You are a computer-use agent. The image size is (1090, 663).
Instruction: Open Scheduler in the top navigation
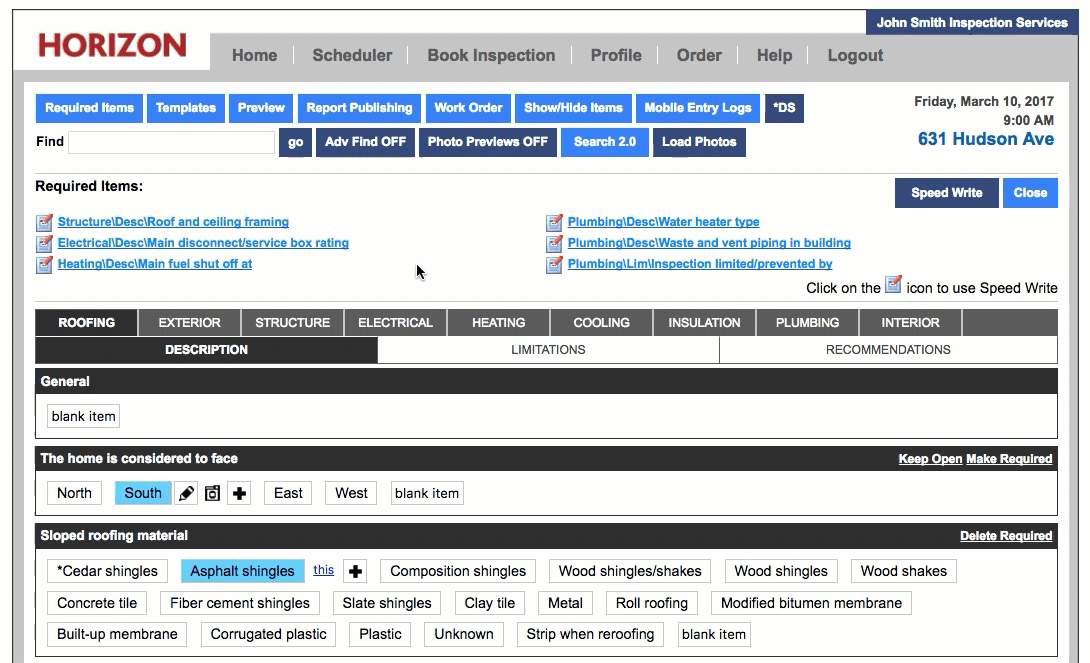coord(352,56)
